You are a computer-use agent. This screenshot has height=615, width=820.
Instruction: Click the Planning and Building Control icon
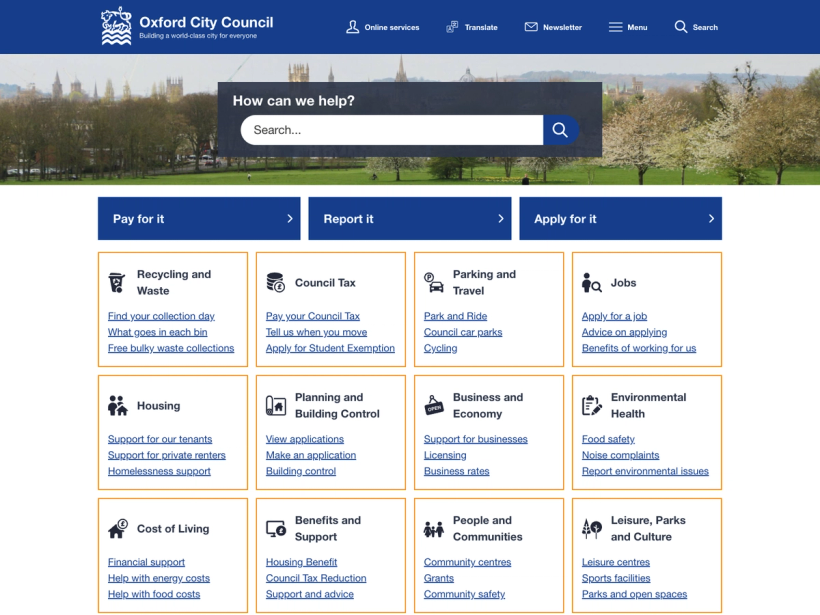point(276,406)
